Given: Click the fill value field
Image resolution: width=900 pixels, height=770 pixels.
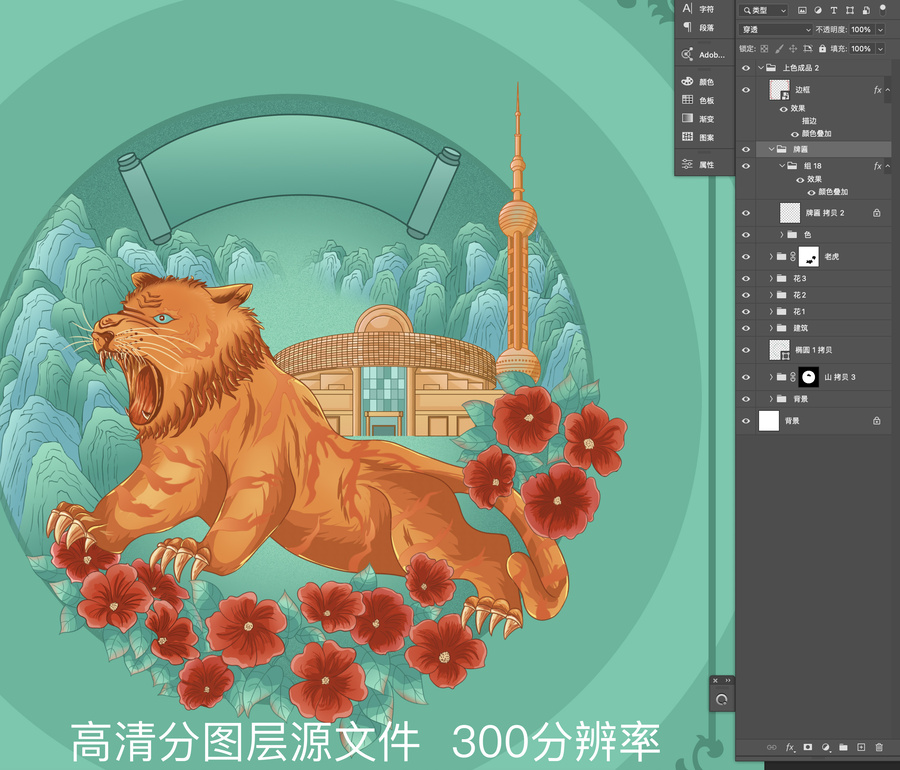Looking at the screenshot, I should (861, 49).
